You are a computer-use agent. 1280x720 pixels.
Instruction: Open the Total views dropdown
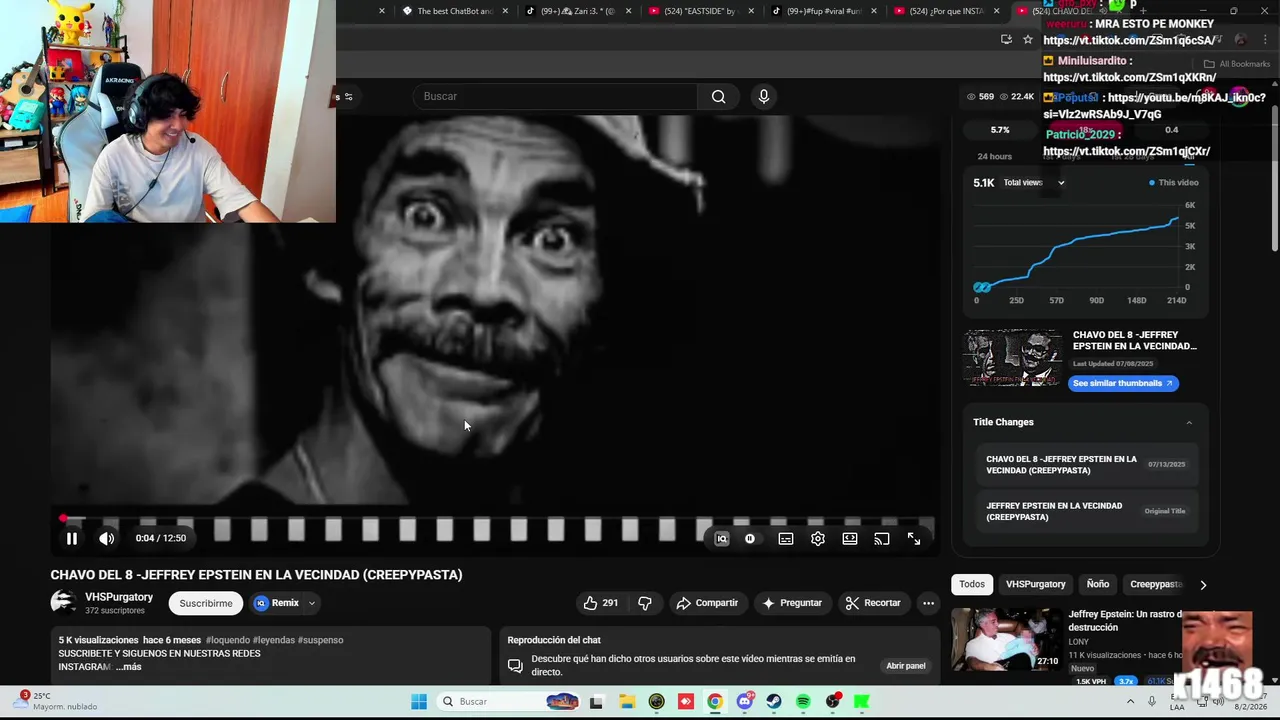(x=1034, y=183)
